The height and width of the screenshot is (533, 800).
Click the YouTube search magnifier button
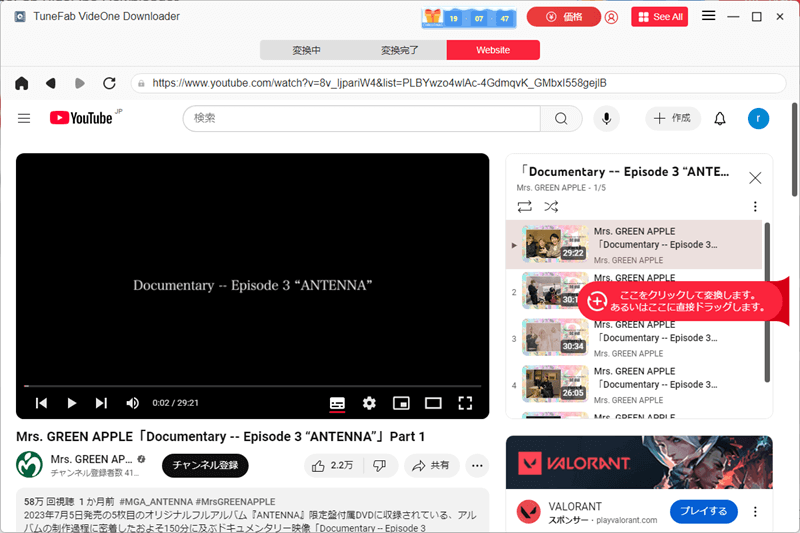[561, 118]
